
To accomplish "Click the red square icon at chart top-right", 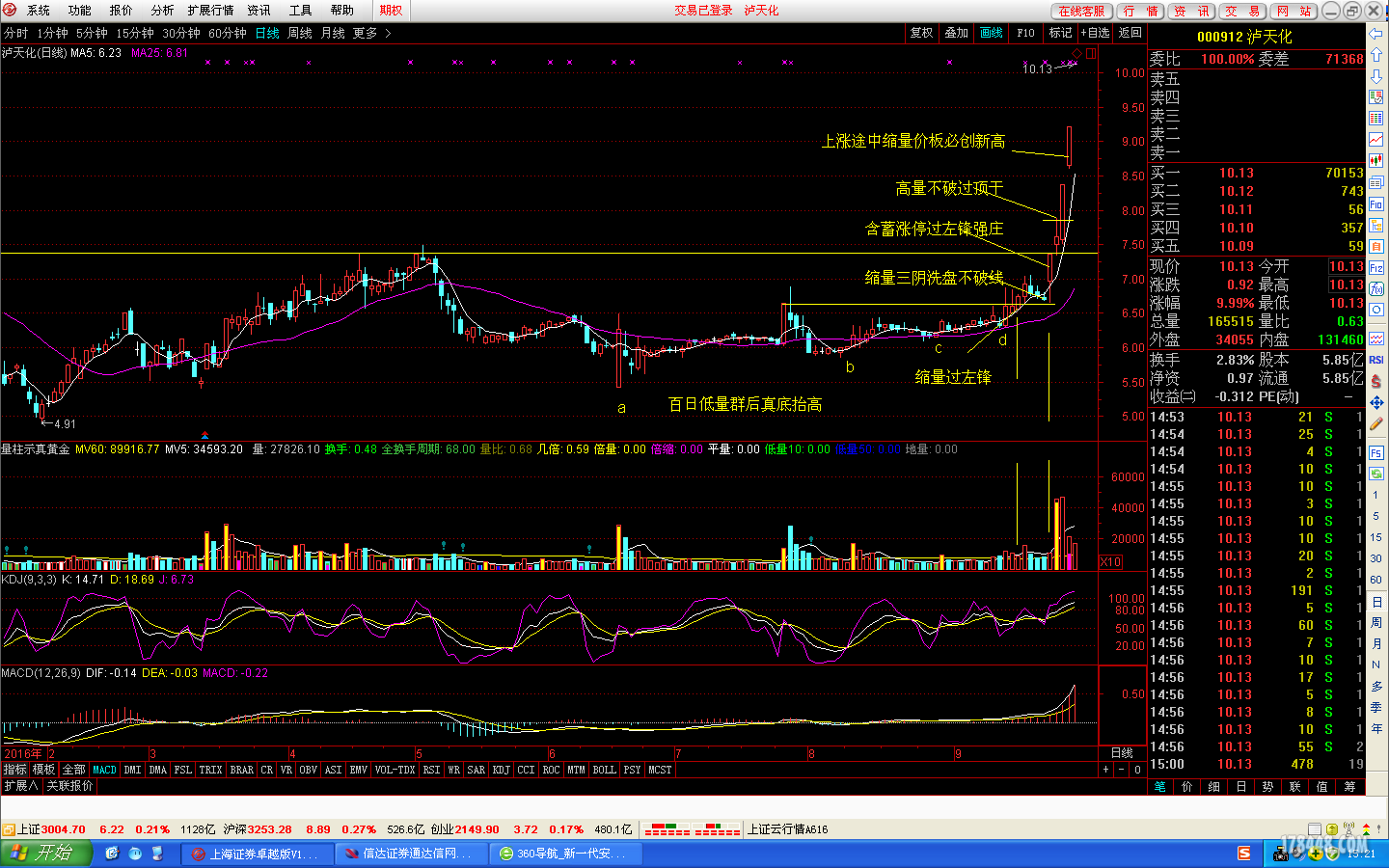I will pyautogui.click(x=1090, y=53).
